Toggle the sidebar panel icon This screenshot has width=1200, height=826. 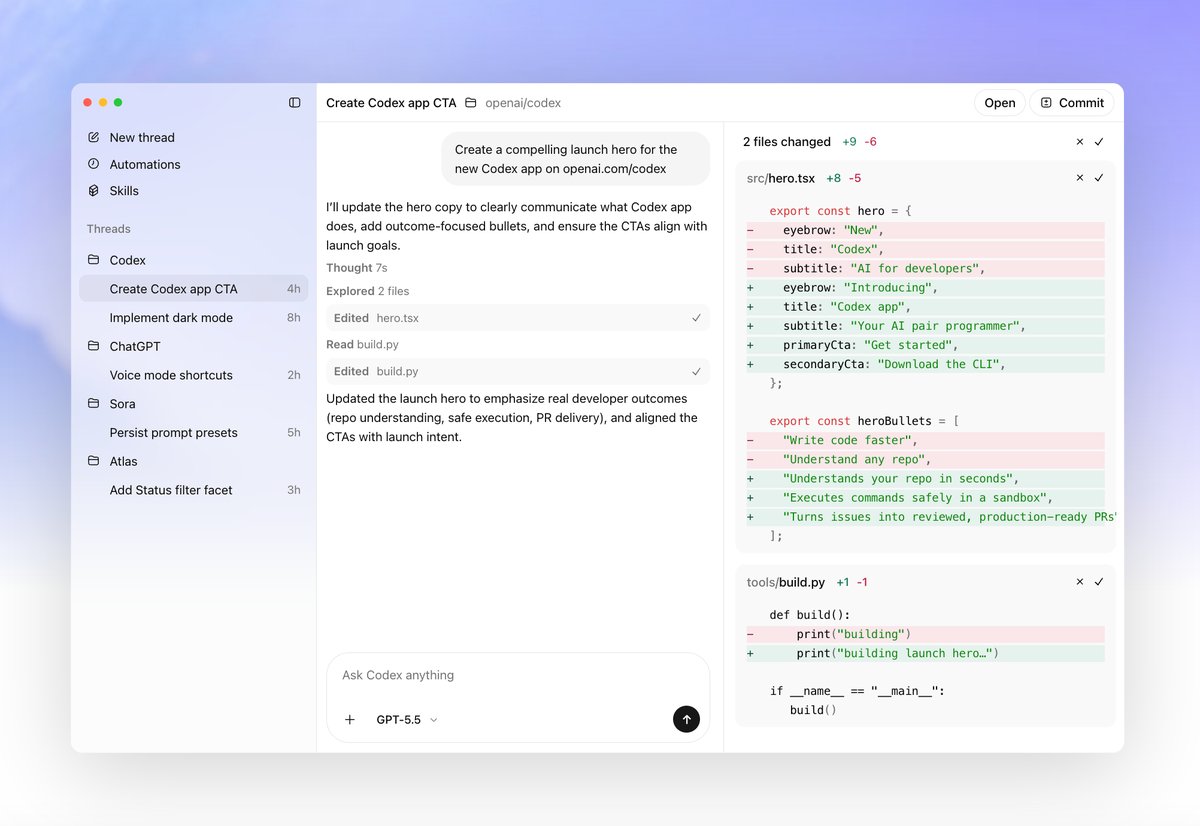(x=294, y=102)
